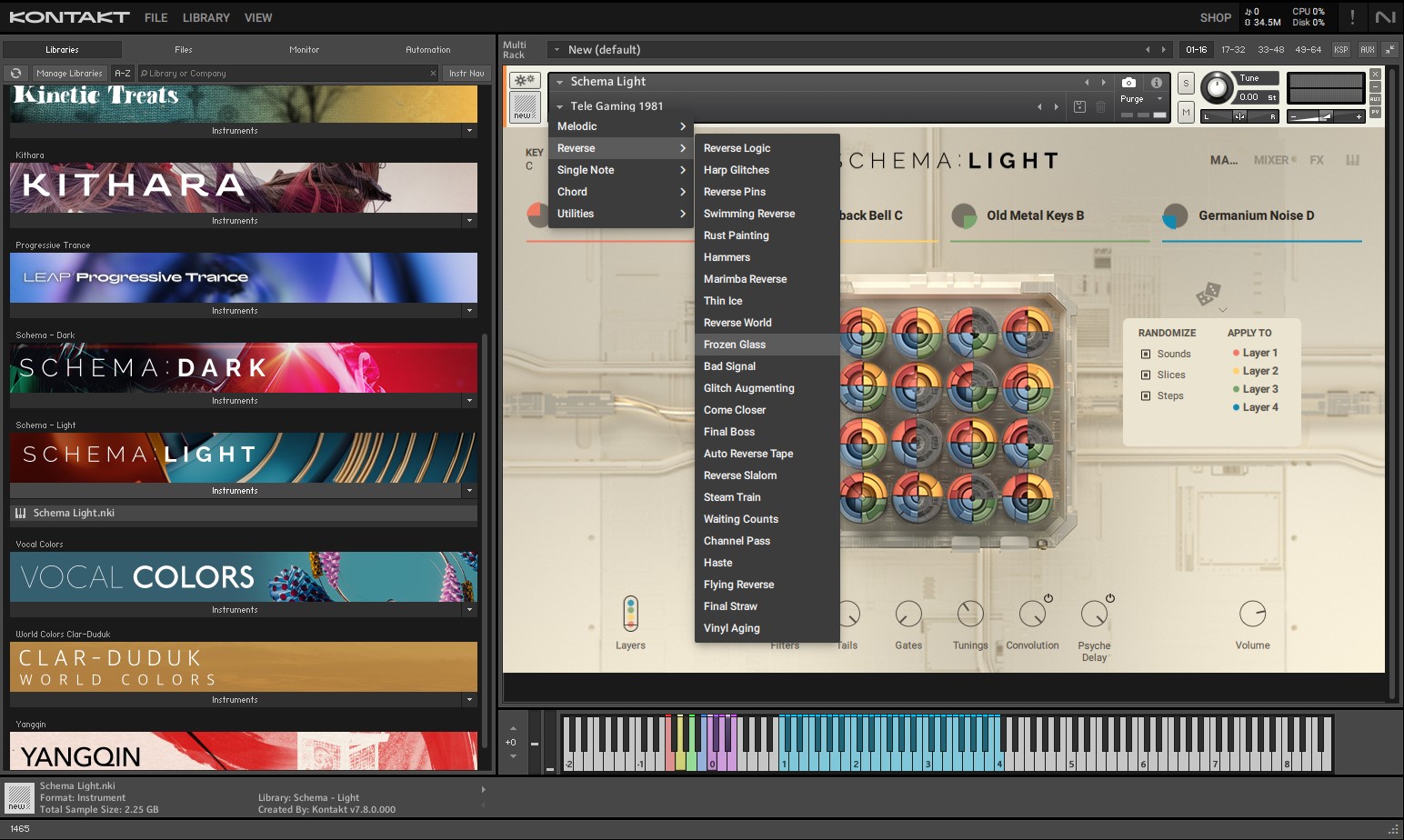This screenshot has height=840, width=1404.
Task: Toggle the Slices randomize checkbox
Action: pyautogui.click(x=1146, y=375)
